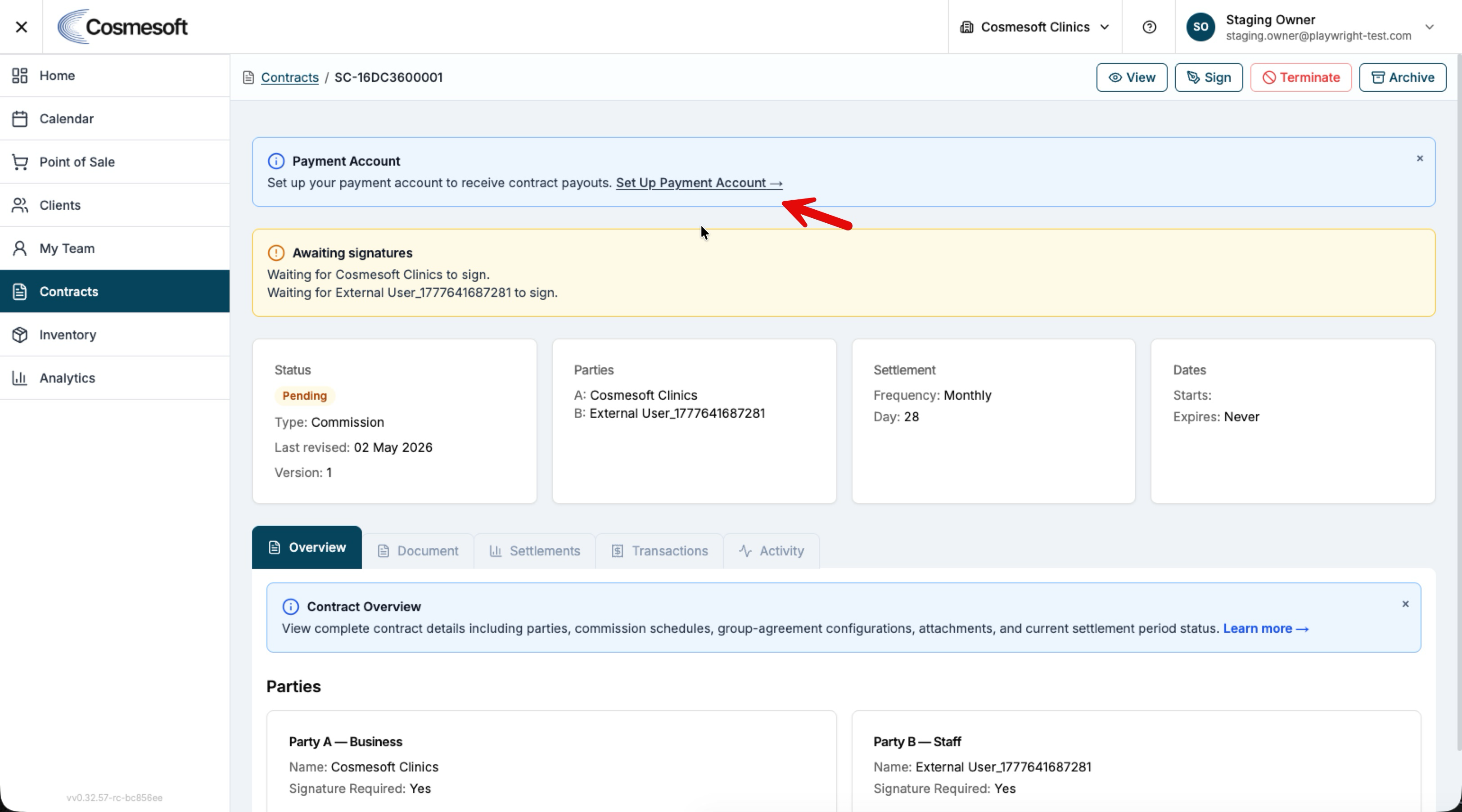Open Home from the sidebar
The width and height of the screenshot is (1462, 812).
pyautogui.click(x=115, y=76)
